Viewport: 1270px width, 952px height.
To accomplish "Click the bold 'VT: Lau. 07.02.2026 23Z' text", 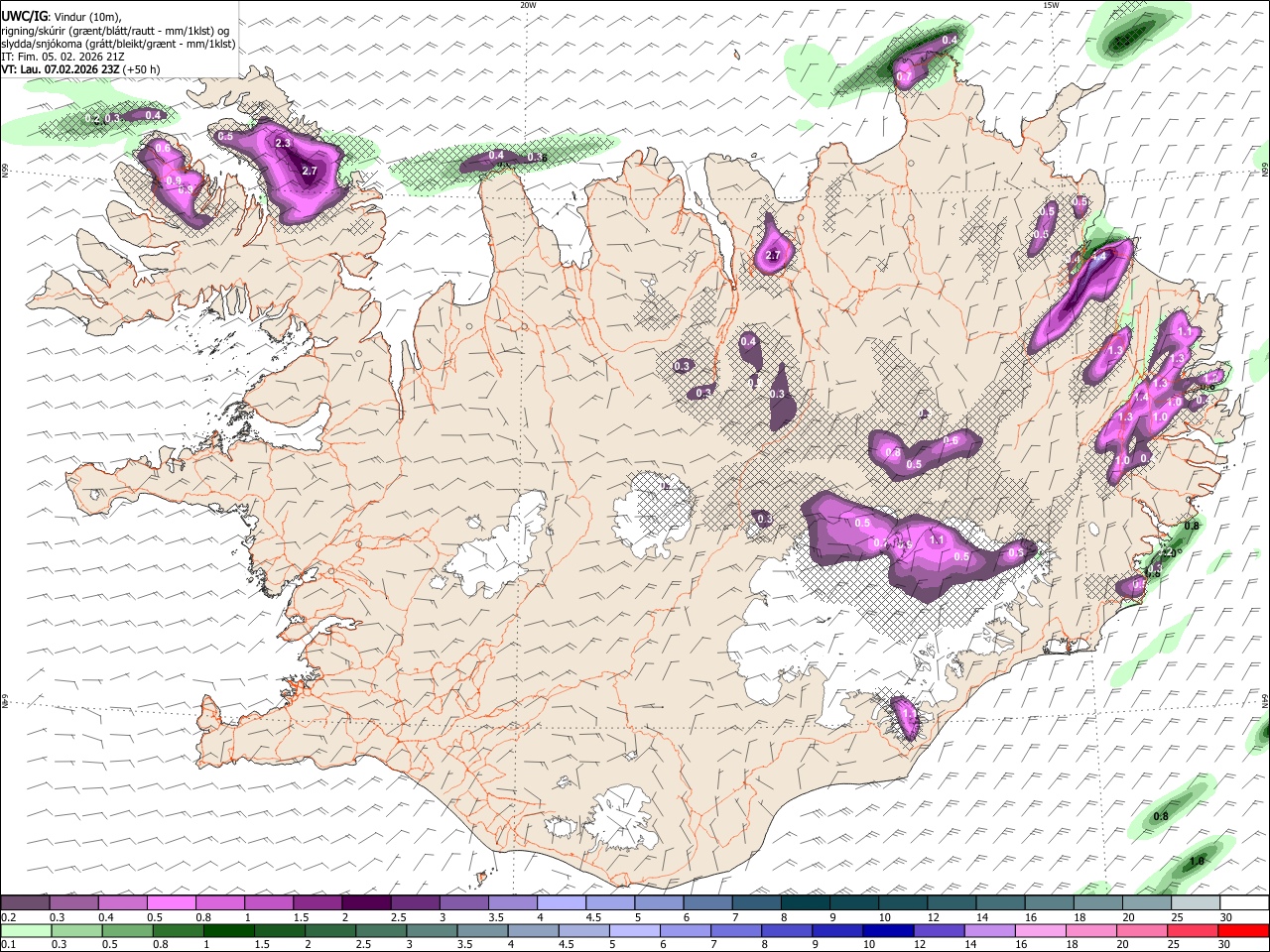I will pos(61,69).
